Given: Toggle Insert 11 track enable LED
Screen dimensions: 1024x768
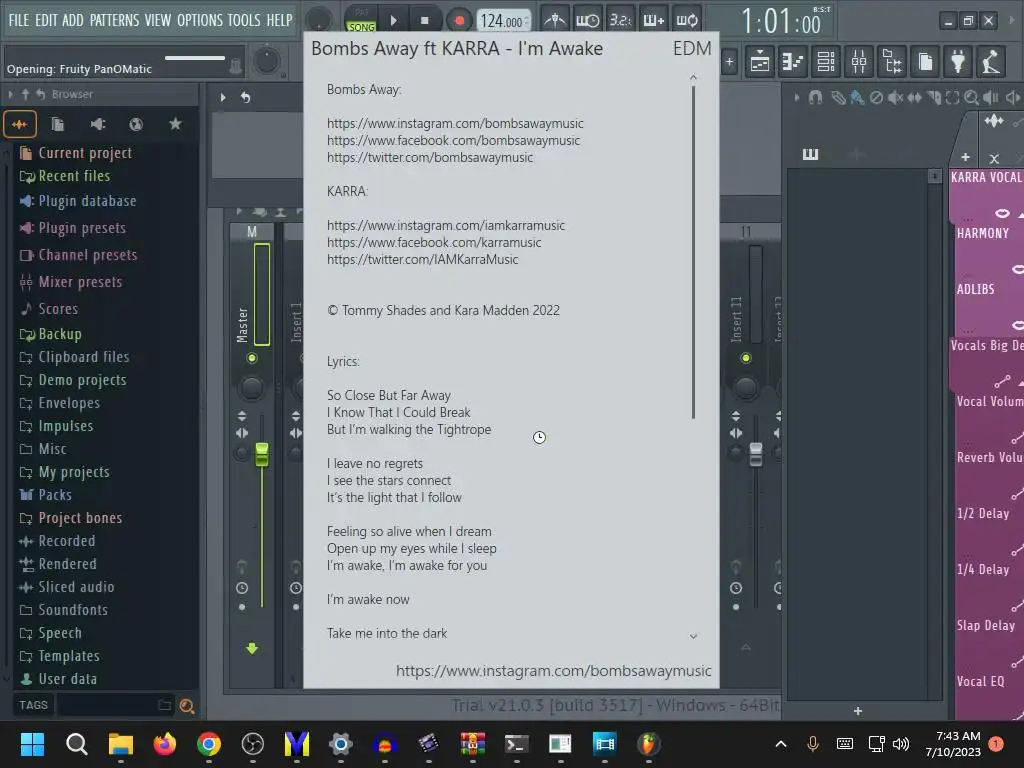Looking at the screenshot, I should pos(746,358).
